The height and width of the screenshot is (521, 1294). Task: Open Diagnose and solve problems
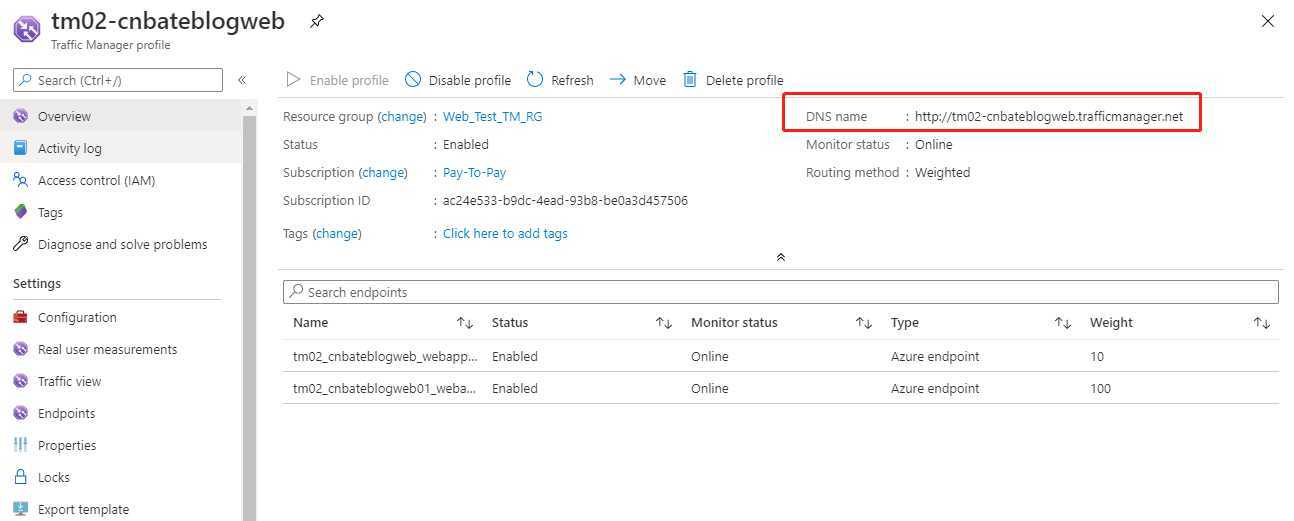tap(121, 244)
